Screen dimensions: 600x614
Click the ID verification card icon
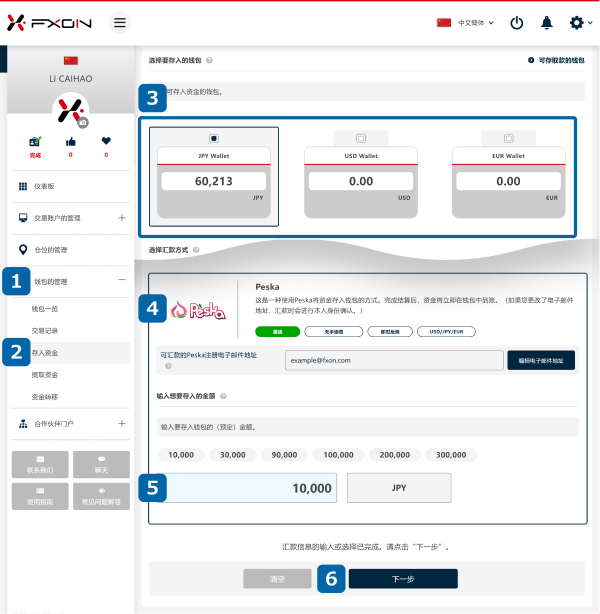pos(35,141)
